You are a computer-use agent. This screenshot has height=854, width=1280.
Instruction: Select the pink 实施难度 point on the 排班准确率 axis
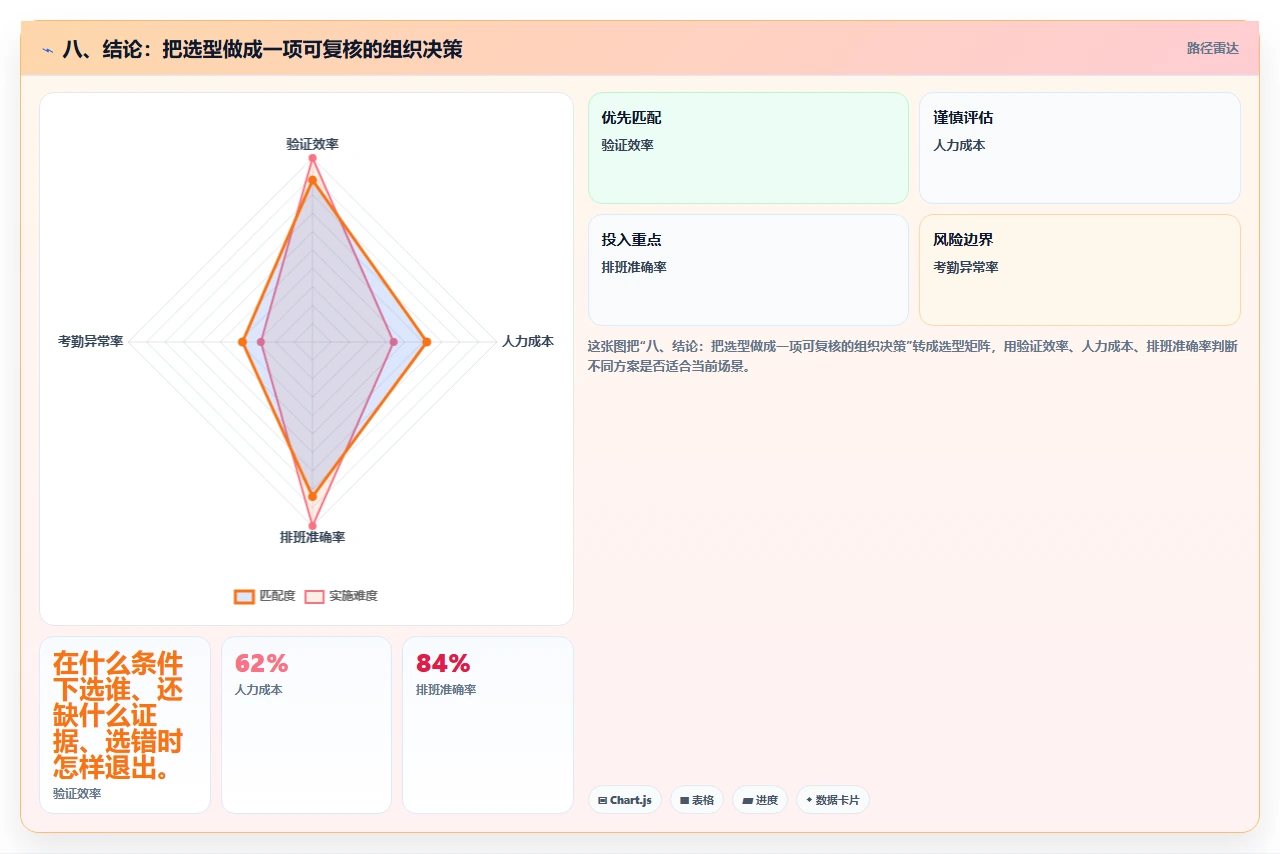312,525
